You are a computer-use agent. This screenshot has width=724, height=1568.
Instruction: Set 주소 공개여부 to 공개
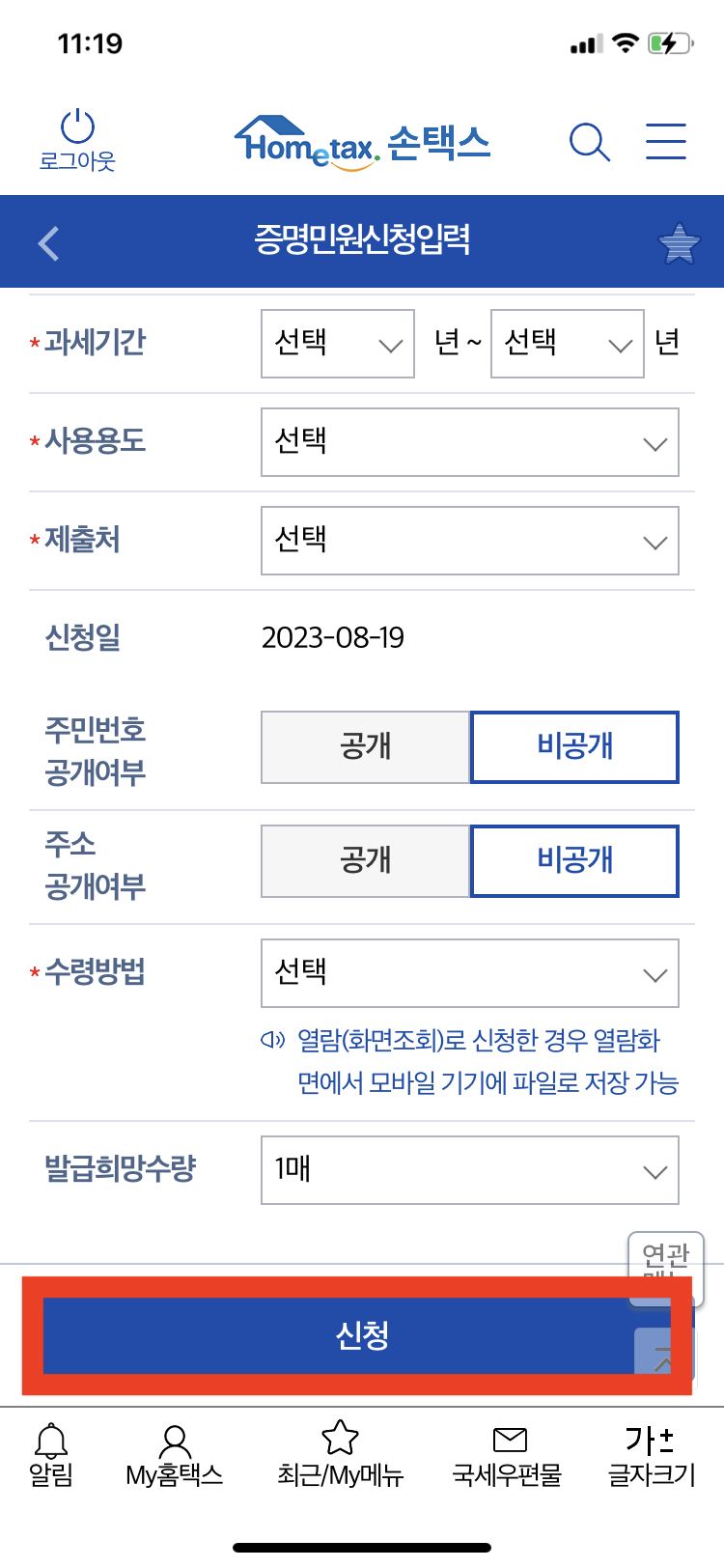pos(365,860)
